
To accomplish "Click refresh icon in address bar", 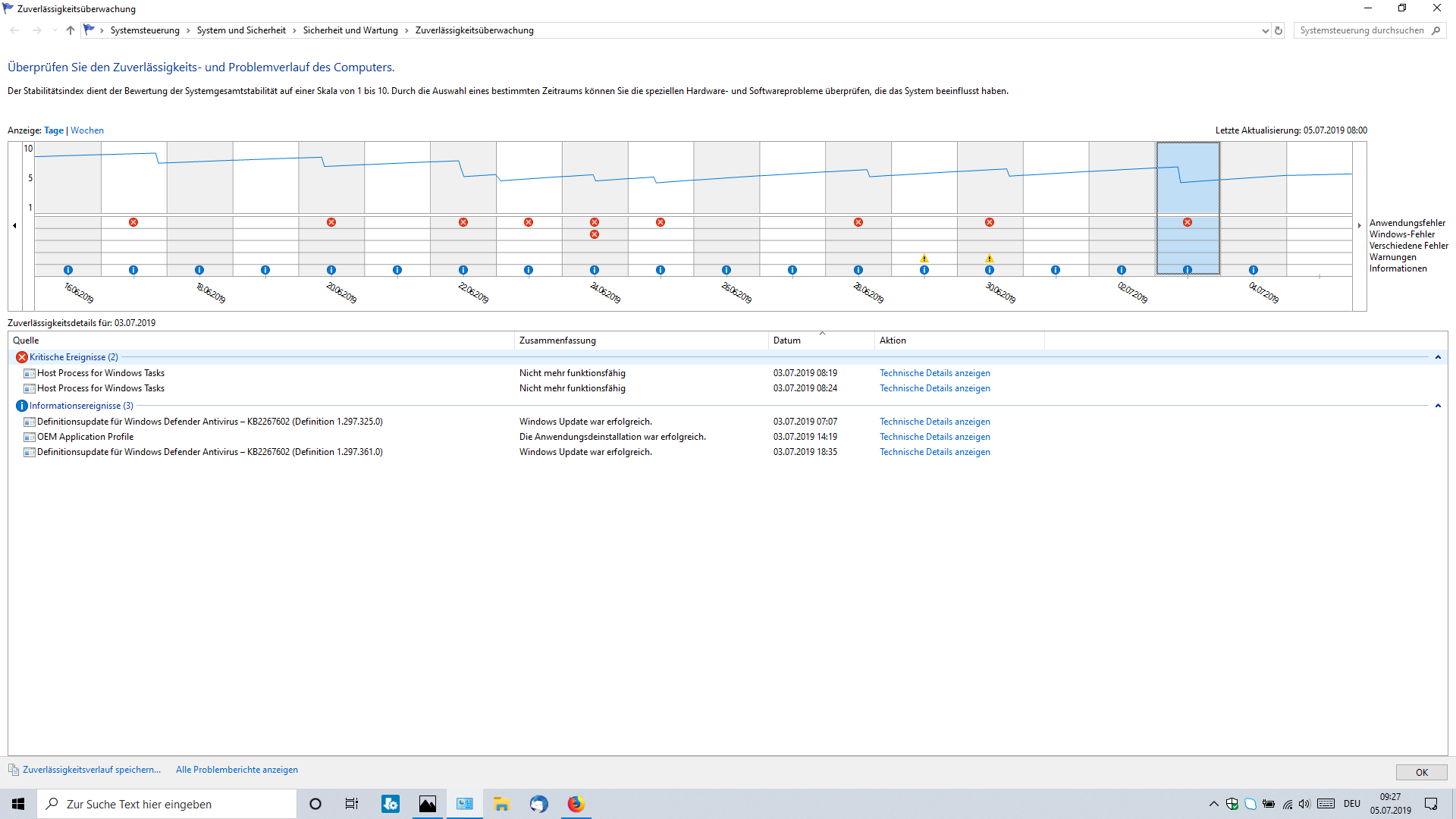I will pos(1279,30).
